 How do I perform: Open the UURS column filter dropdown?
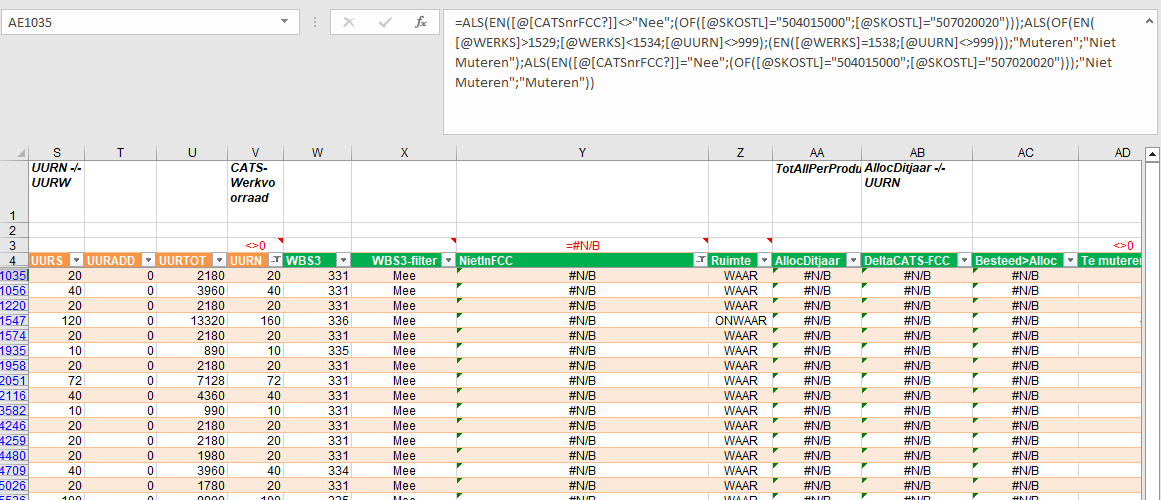click(76, 260)
